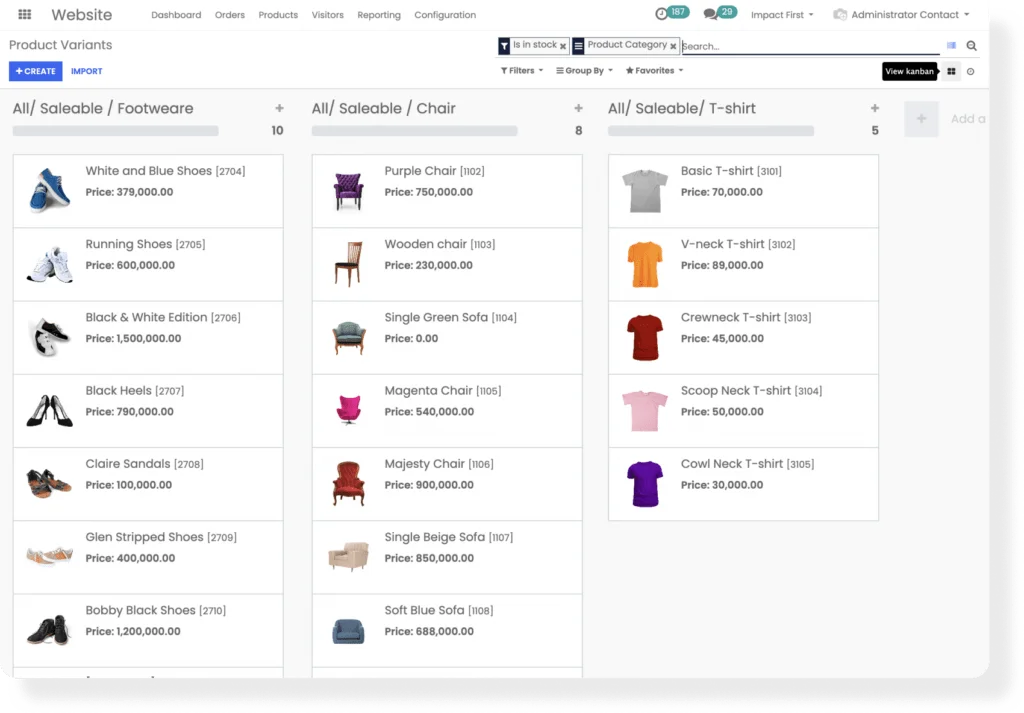
Task: Open Single Green Sofa [1104] card title
Action: point(450,317)
